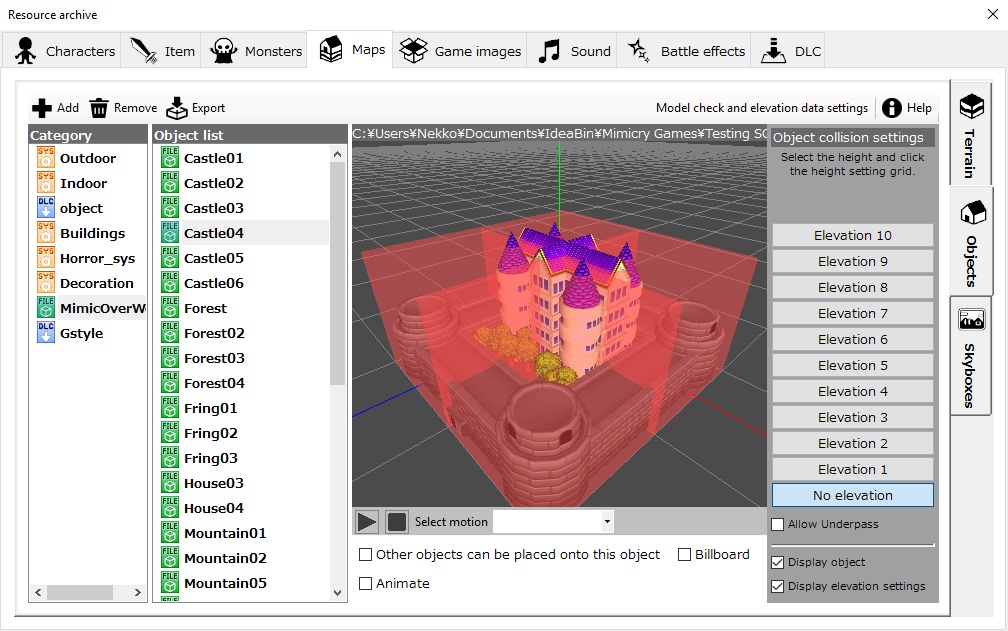Image resolution: width=1008 pixels, height=631 pixels.
Task: Open the Sound tab
Action: pos(572,51)
